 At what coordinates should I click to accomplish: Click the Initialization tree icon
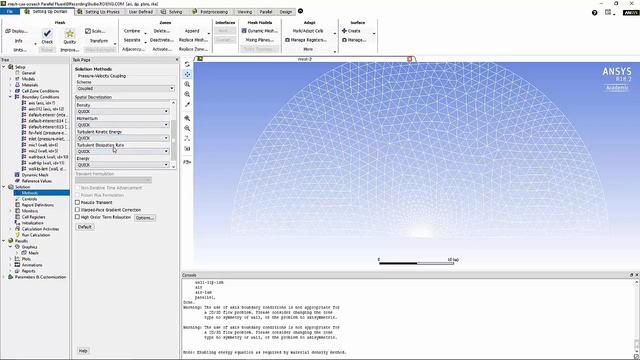[18, 223]
